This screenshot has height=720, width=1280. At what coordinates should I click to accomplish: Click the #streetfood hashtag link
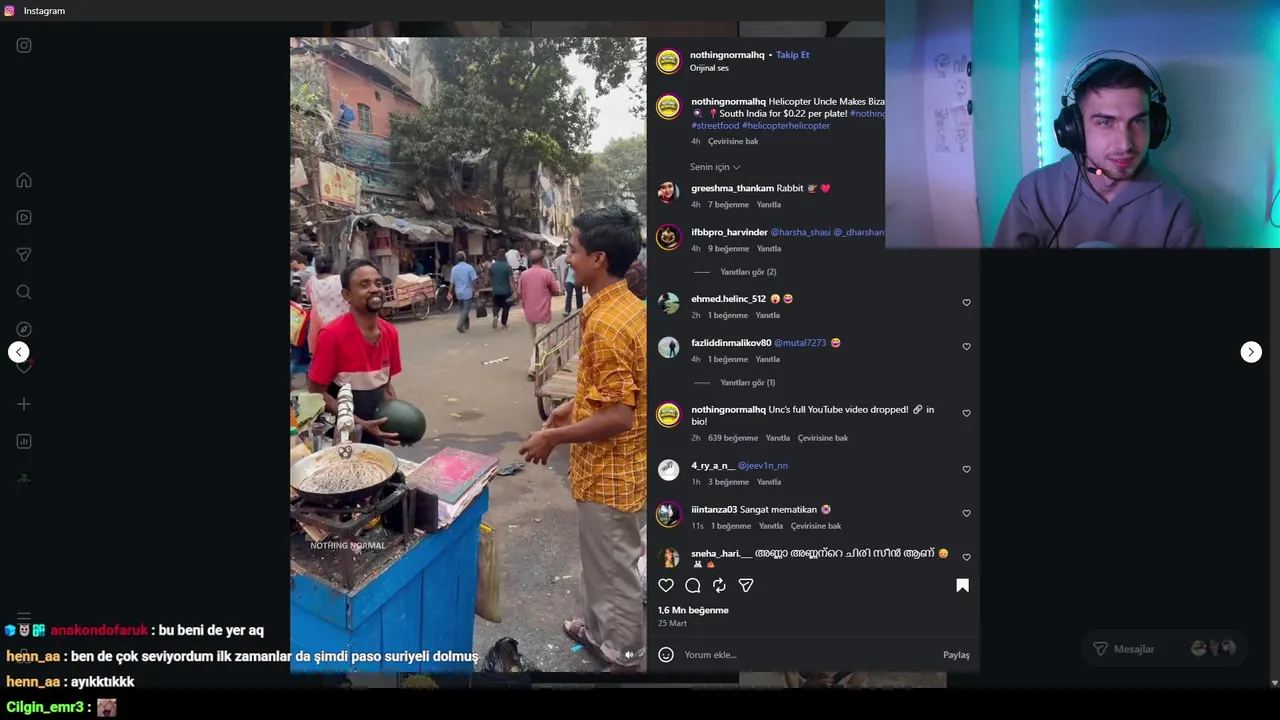click(x=715, y=126)
